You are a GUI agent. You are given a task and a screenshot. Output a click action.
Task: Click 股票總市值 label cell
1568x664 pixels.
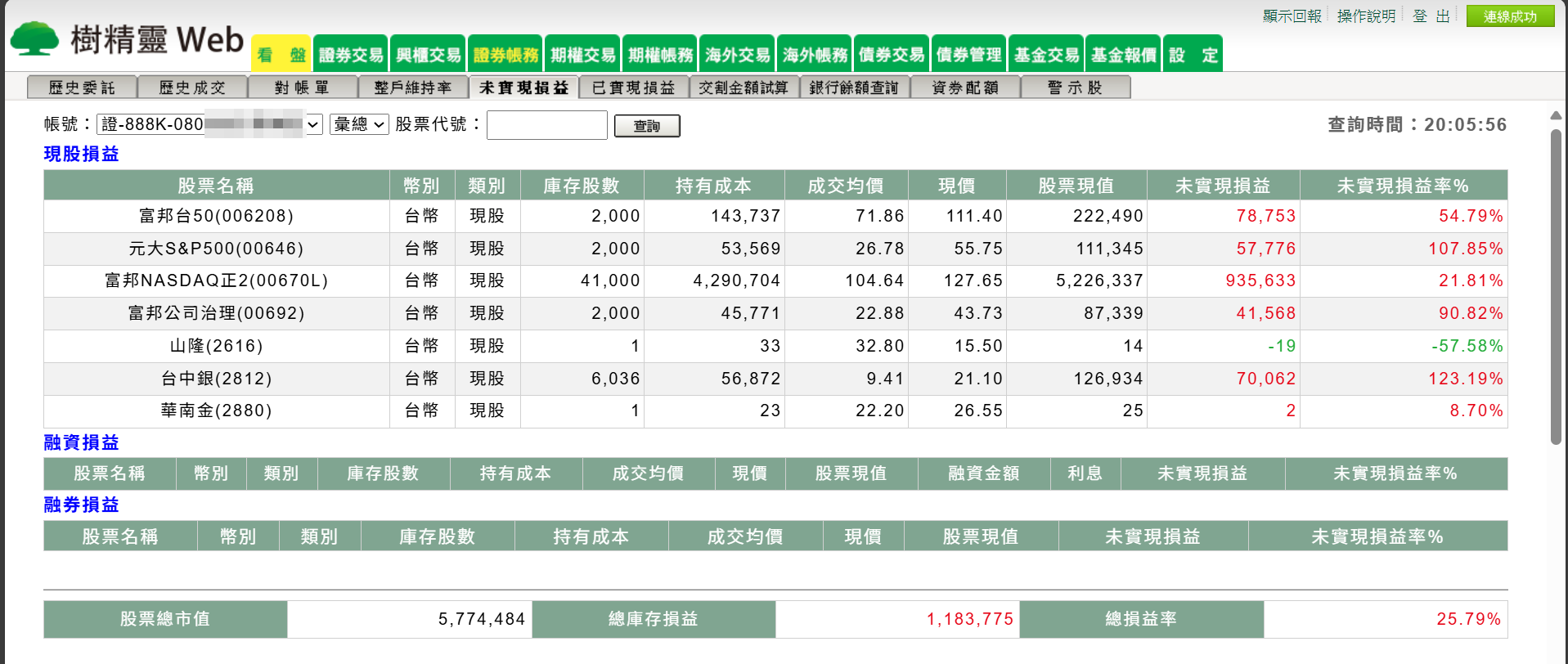coord(165,619)
